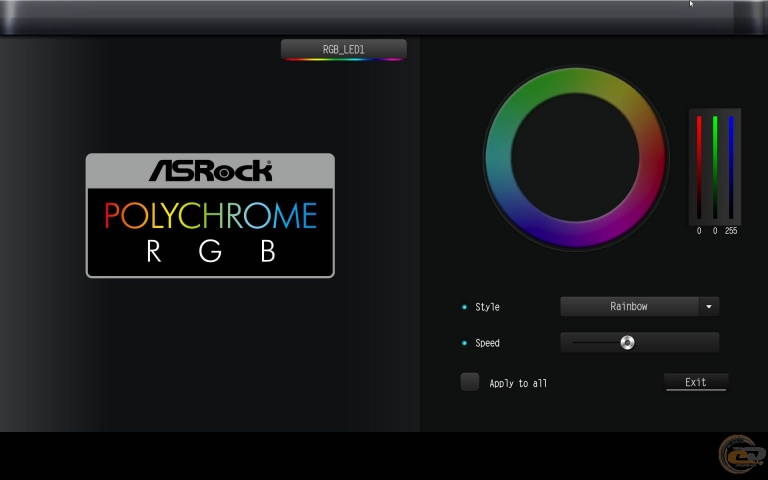Click the cyan bullet beside Speed
This screenshot has height=480, width=768.
click(464, 343)
